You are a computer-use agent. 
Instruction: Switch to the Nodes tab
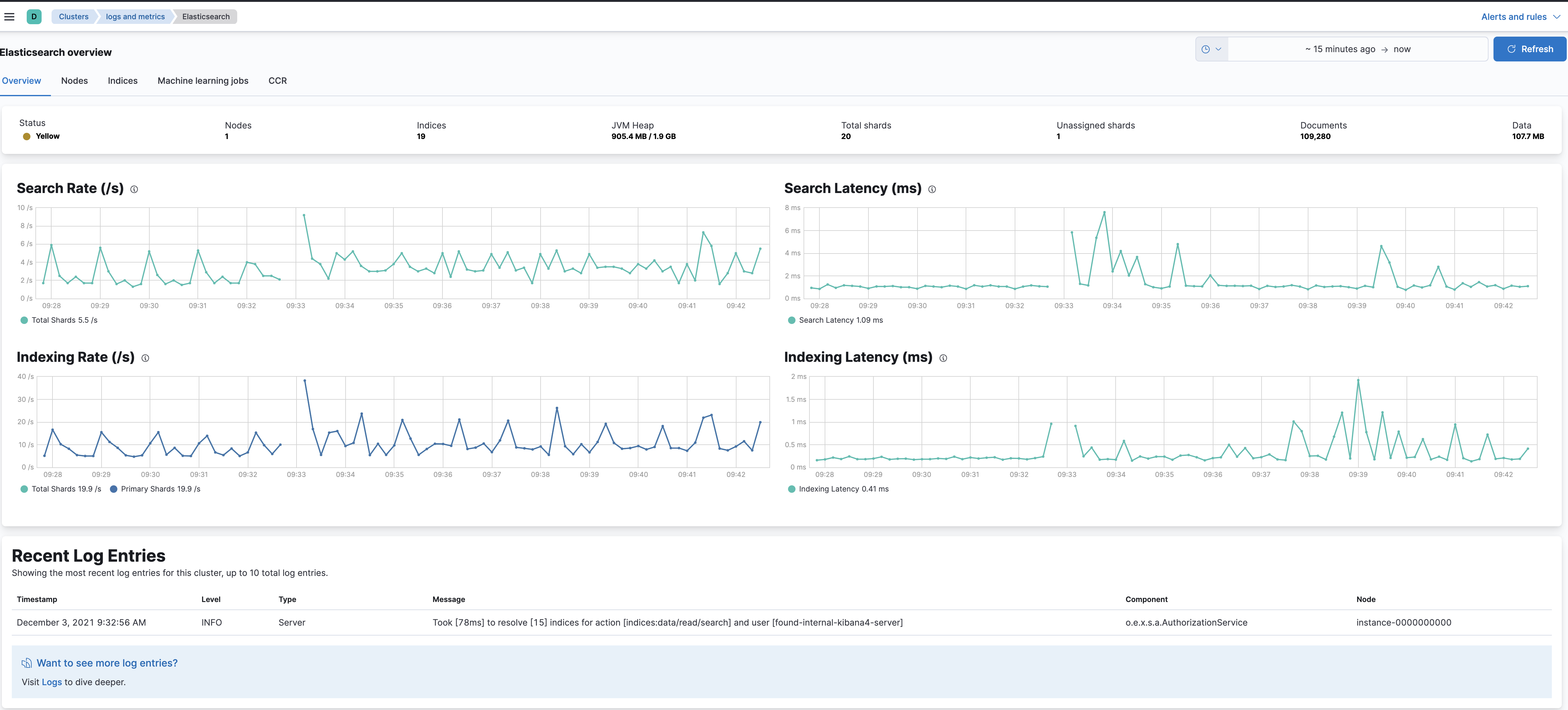click(74, 80)
